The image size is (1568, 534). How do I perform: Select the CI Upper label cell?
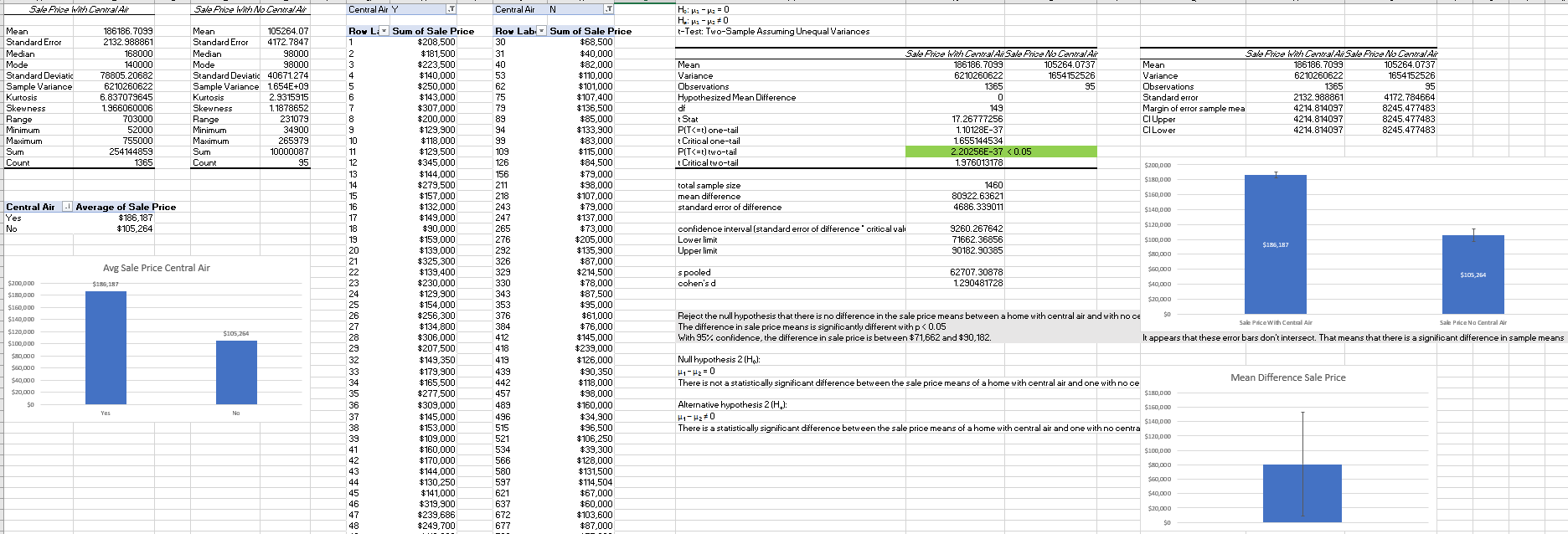[x=1159, y=119]
